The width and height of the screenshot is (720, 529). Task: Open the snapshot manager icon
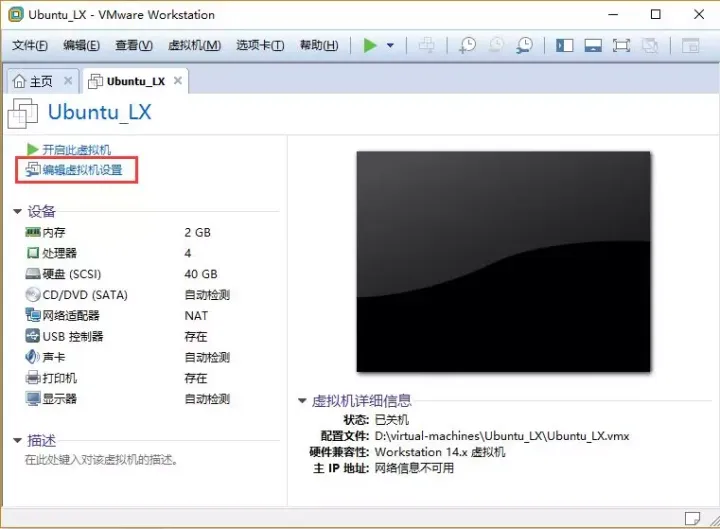(x=524, y=45)
